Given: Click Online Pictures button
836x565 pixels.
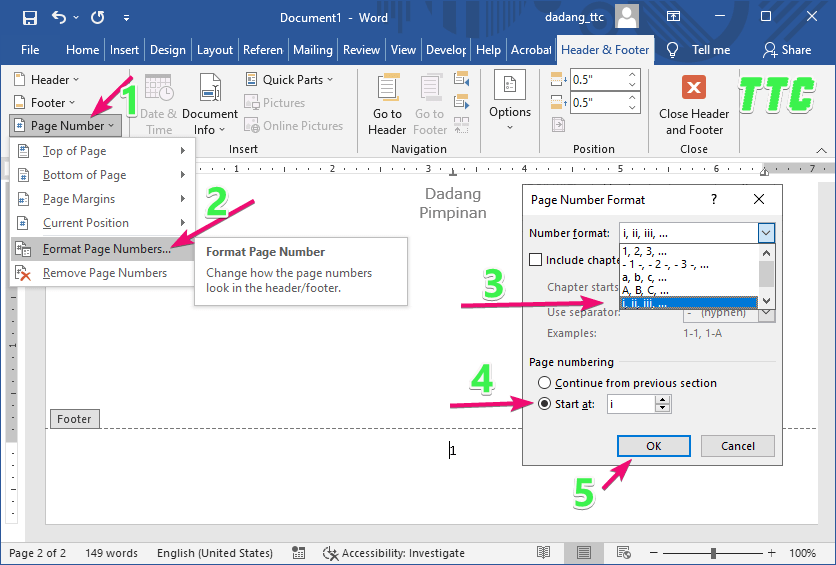Looking at the screenshot, I should tap(294, 126).
